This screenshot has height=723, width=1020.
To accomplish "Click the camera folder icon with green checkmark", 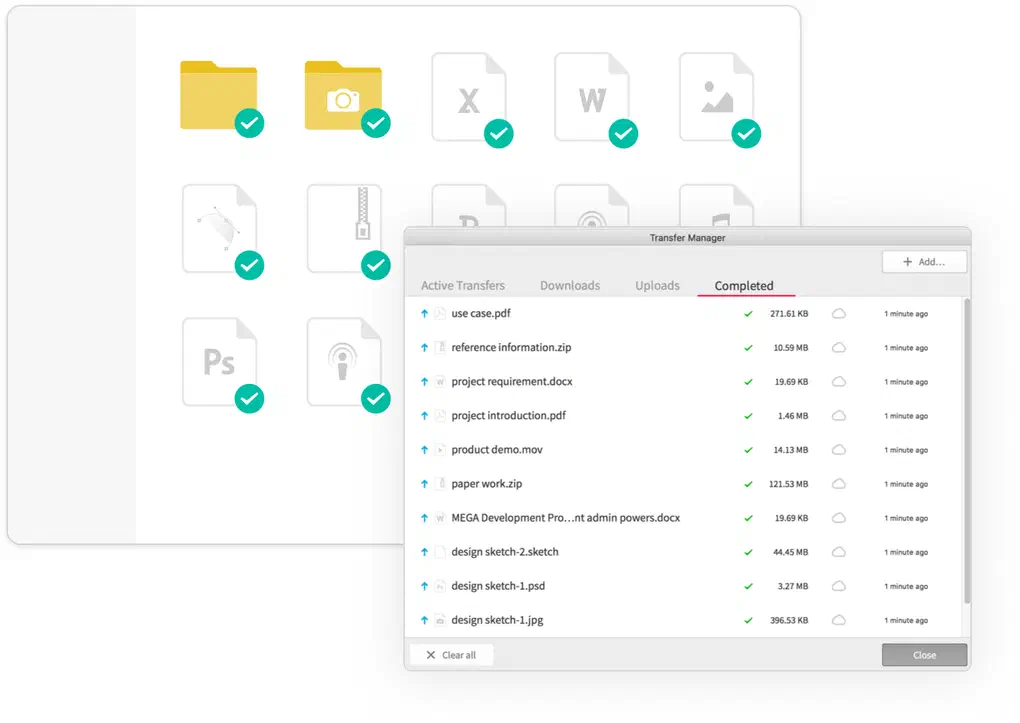I will pos(345,96).
